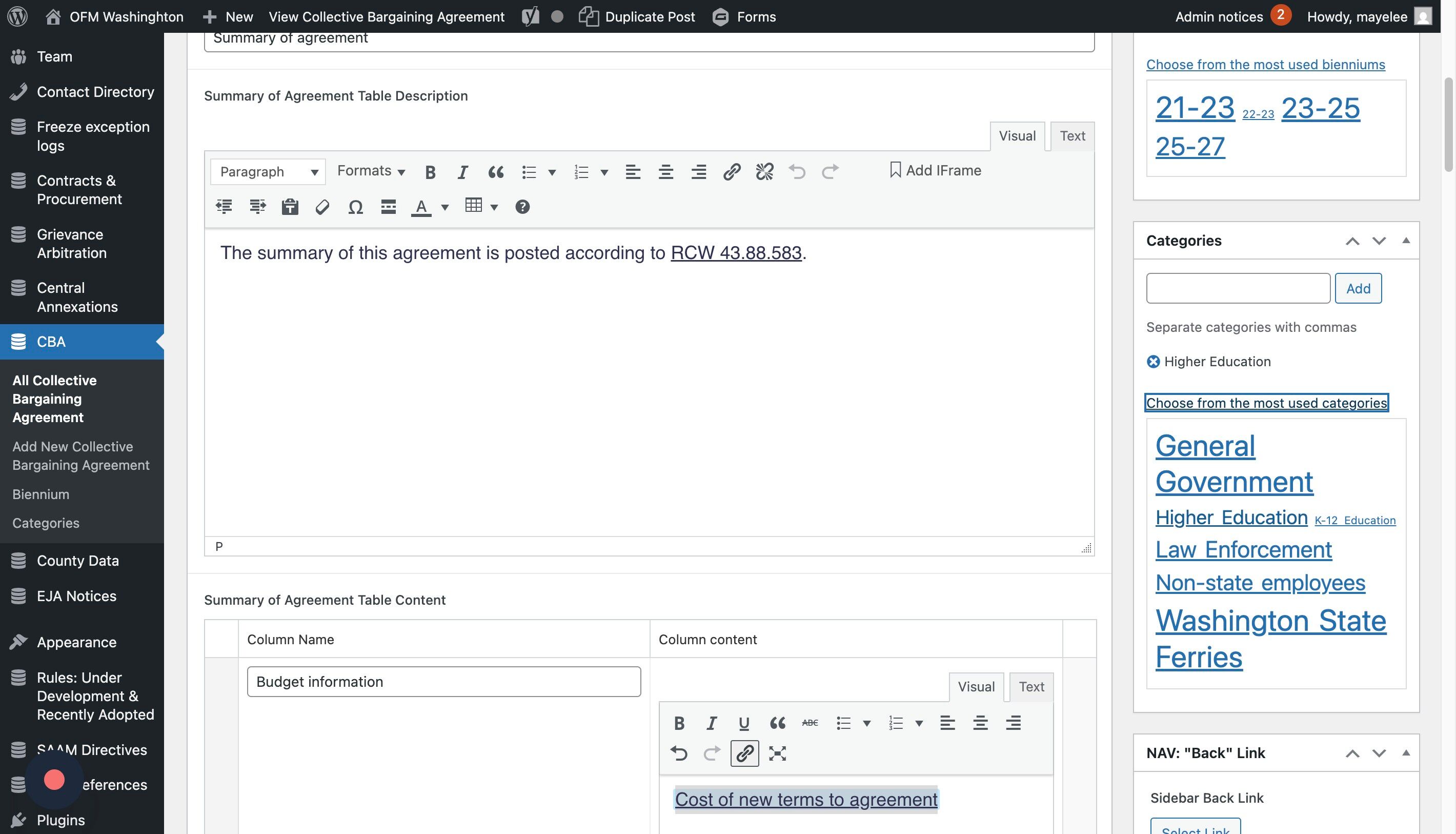Open keyboard shortcuts help icon
This screenshot has width=1456, height=834.
pos(522,207)
